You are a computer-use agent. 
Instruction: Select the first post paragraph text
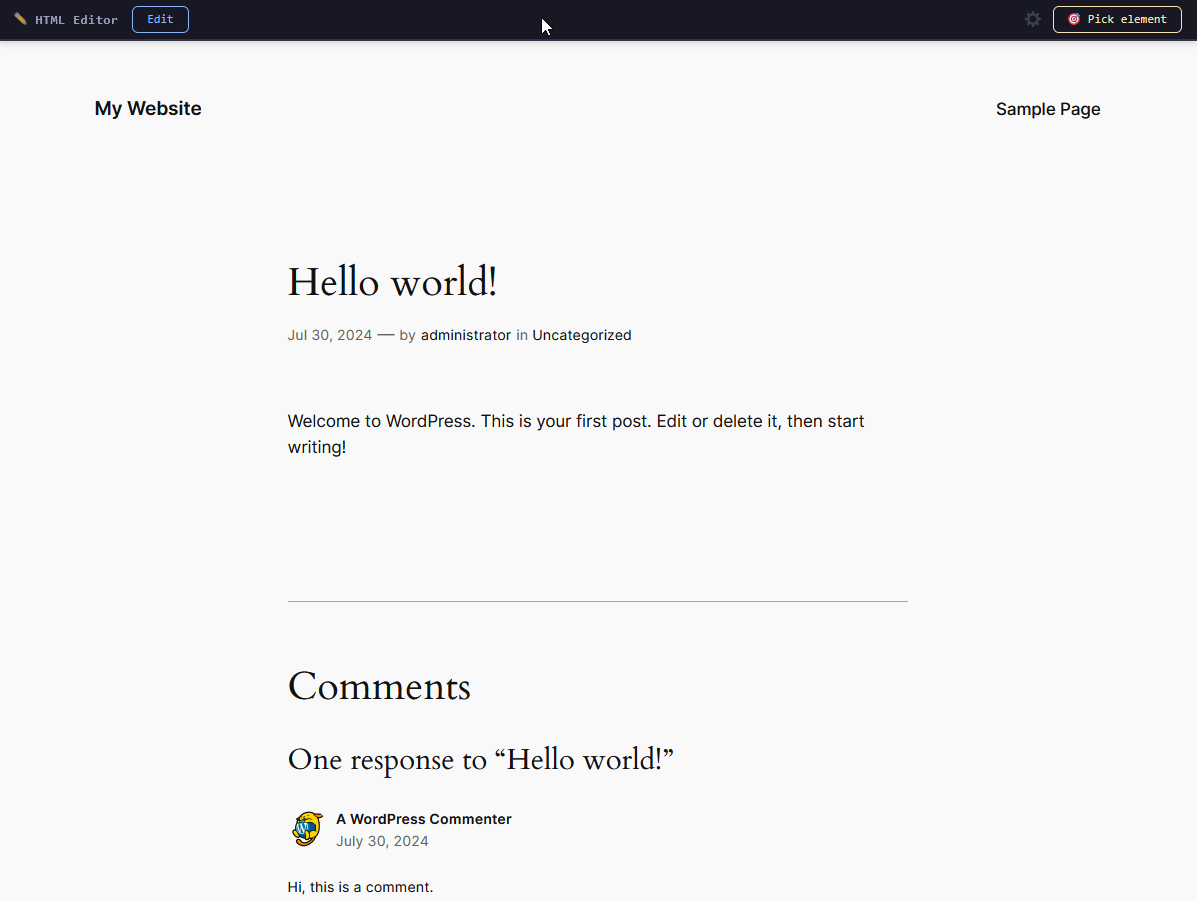click(x=575, y=433)
